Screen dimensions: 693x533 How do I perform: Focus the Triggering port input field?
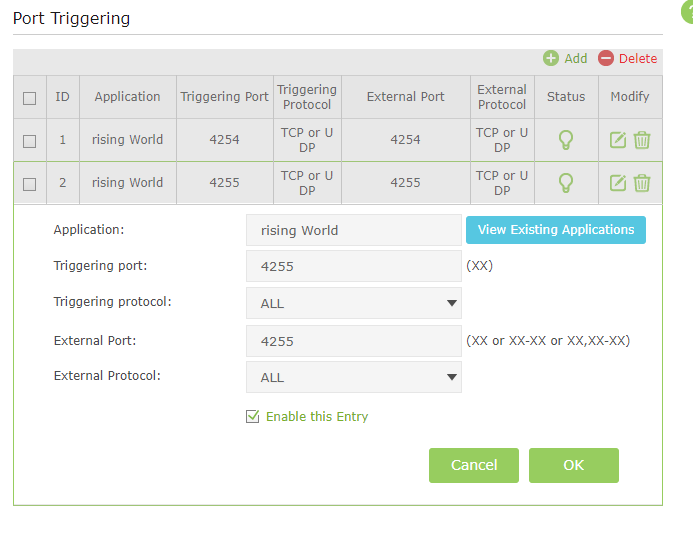pos(354,267)
